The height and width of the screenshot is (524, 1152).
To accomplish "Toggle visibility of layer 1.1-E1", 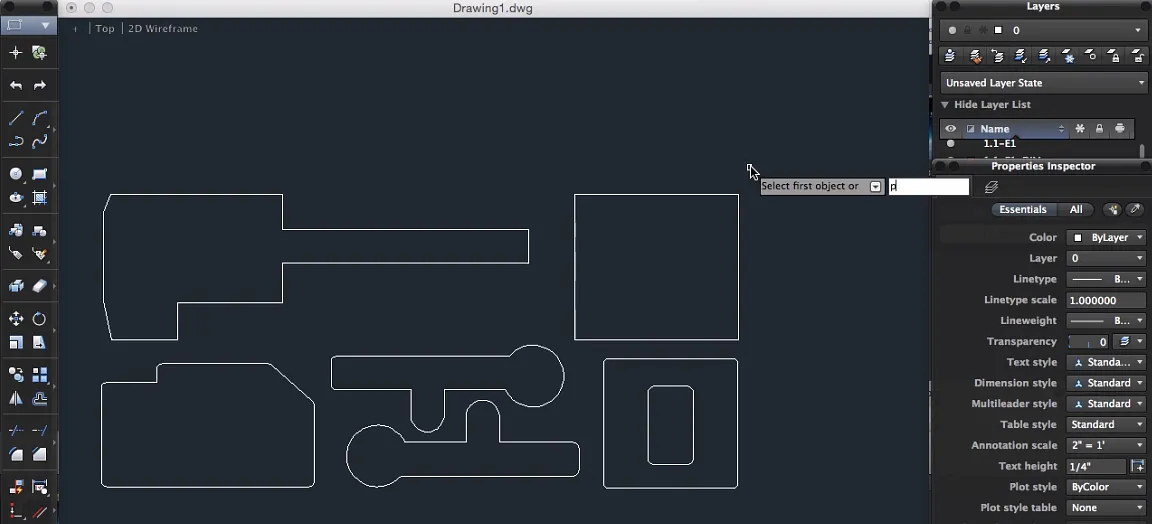I will click(x=950, y=144).
